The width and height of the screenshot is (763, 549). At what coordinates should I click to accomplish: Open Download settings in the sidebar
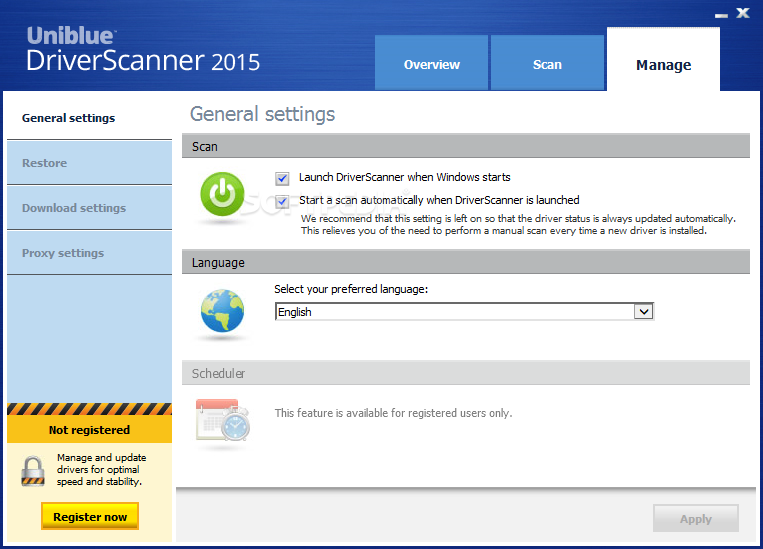click(90, 208)
